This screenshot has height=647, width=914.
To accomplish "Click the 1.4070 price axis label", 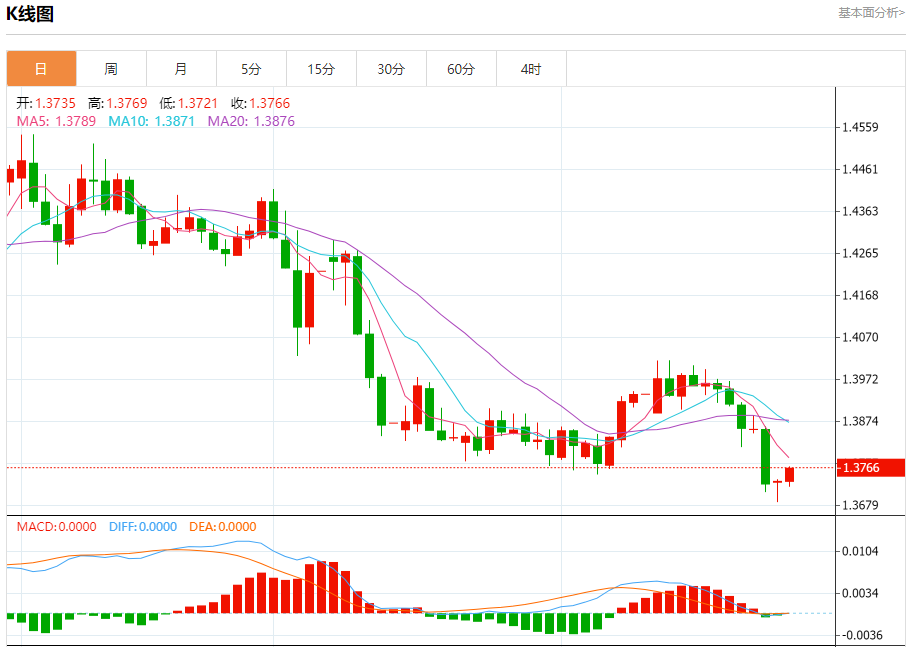I will pos(860,337).
